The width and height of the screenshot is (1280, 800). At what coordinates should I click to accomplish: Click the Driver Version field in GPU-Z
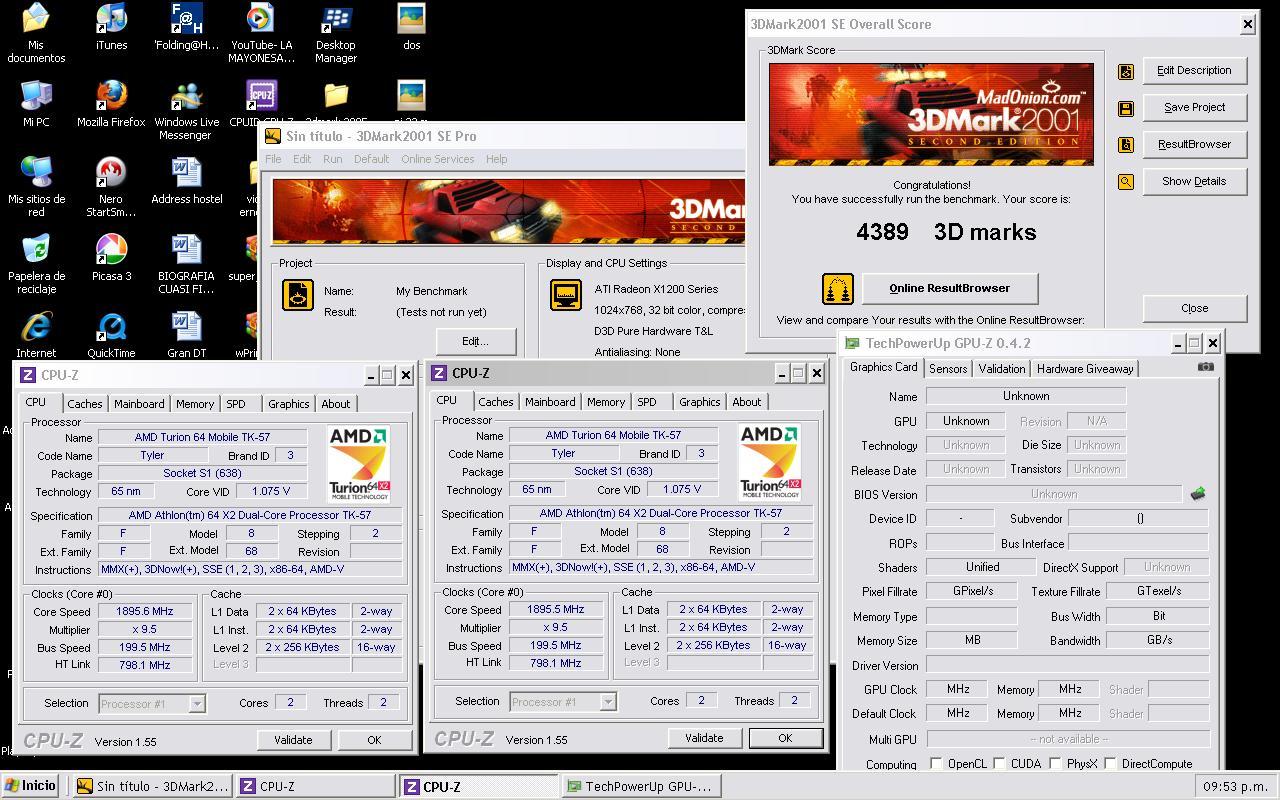[x=1067, y=665]
